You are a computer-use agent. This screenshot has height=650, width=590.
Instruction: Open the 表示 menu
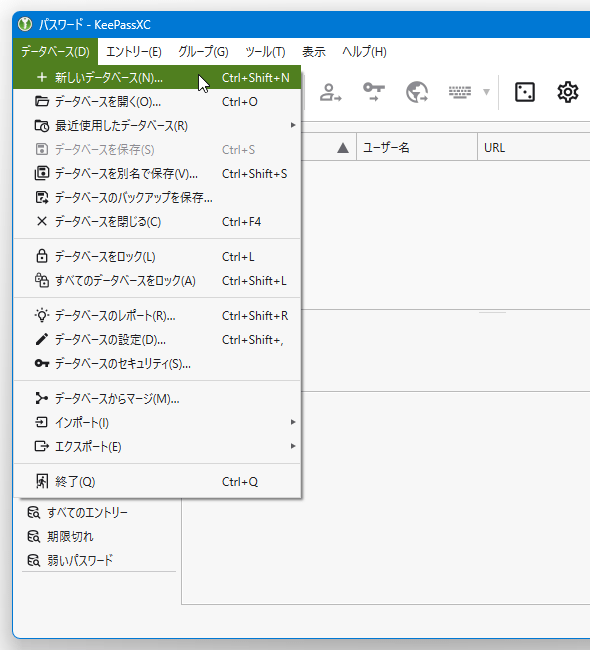tap(313, 51)
